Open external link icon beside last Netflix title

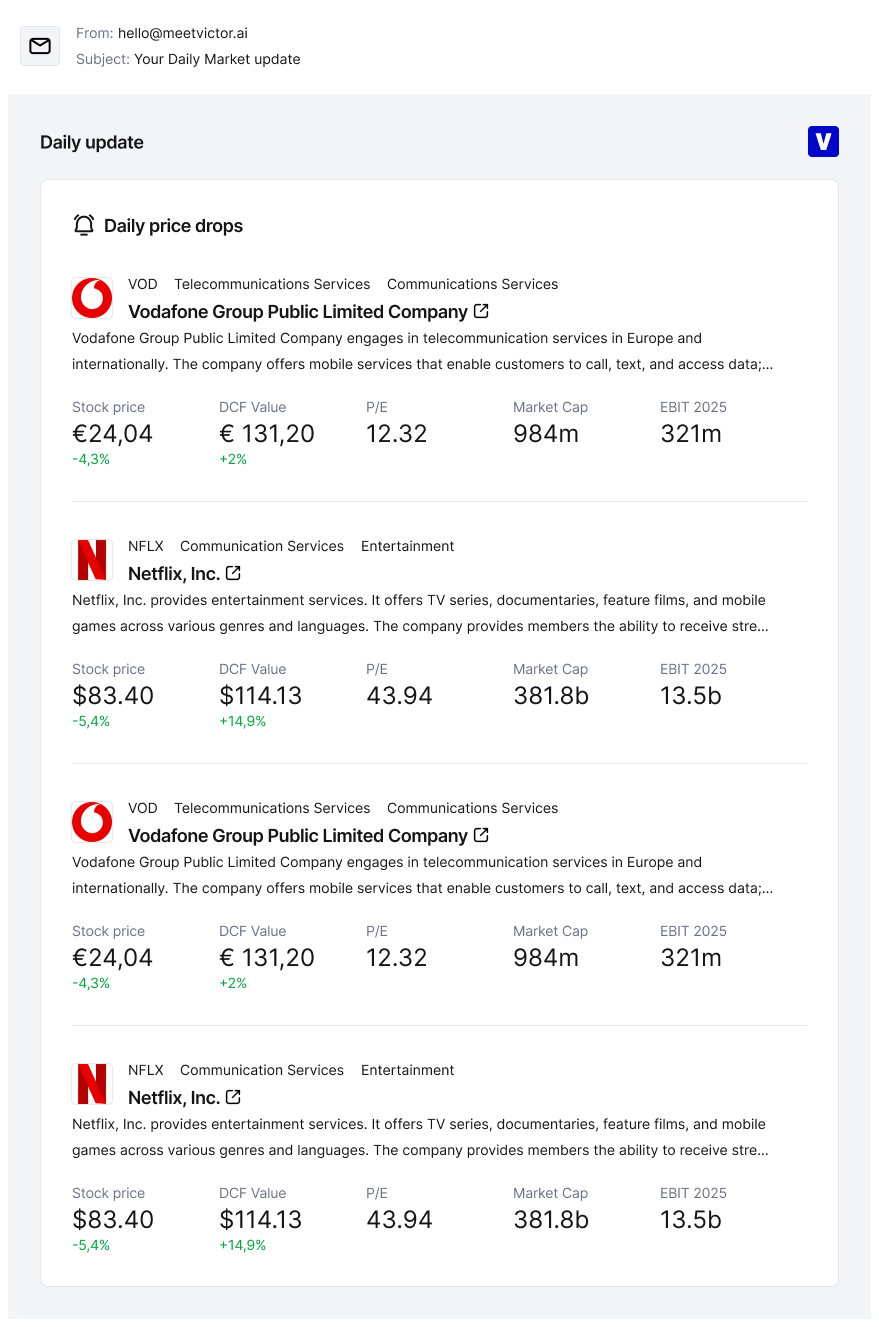tap(233, 1097)
